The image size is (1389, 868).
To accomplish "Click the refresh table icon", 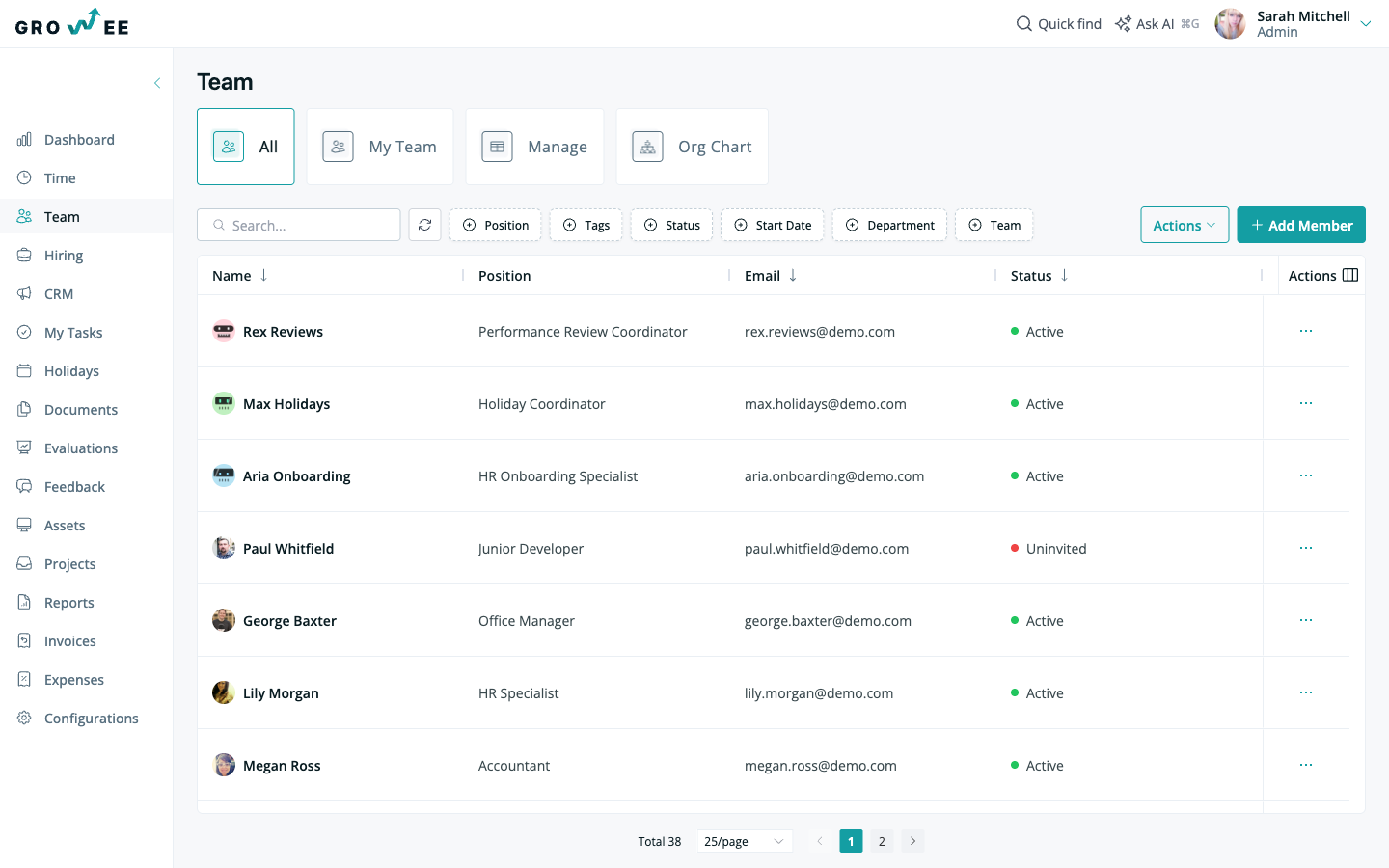I will [424, 225].
